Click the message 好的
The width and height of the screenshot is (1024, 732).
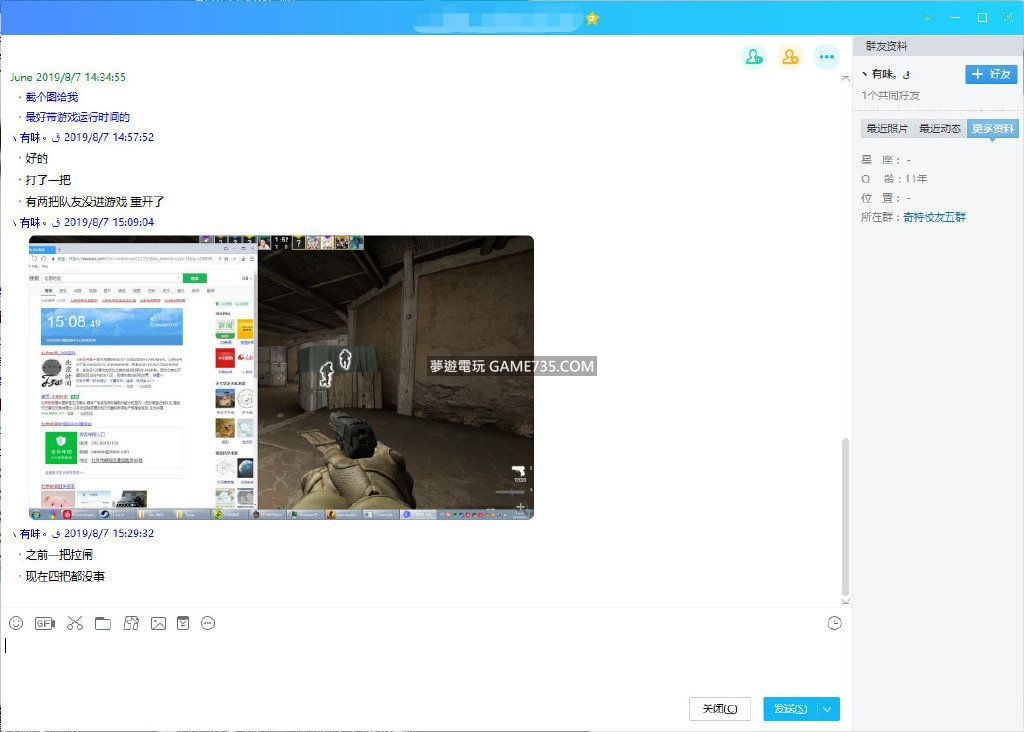pyautogui.click(x=37, y=159)
